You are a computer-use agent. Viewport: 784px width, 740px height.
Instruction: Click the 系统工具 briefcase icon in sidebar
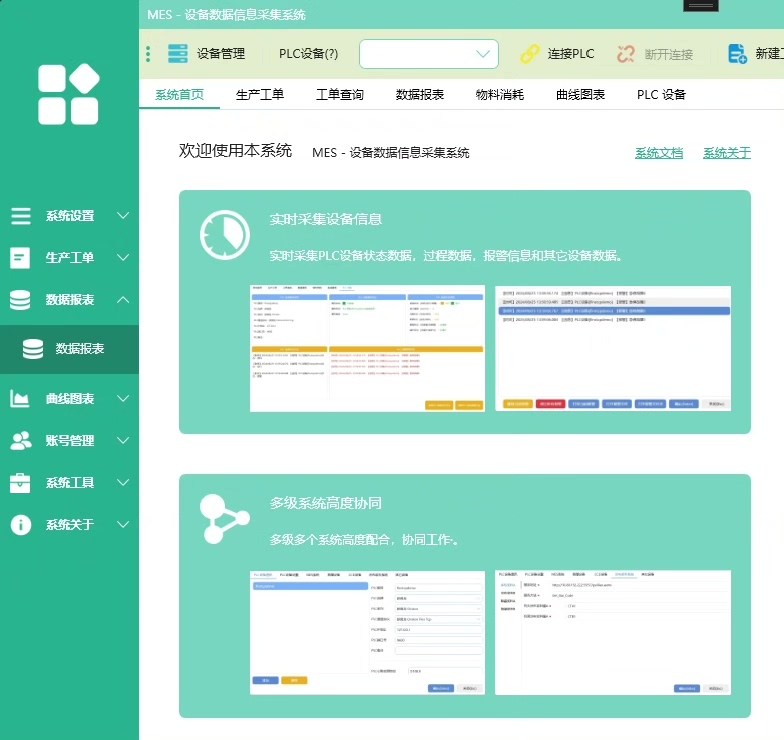[x=20, y=483]
